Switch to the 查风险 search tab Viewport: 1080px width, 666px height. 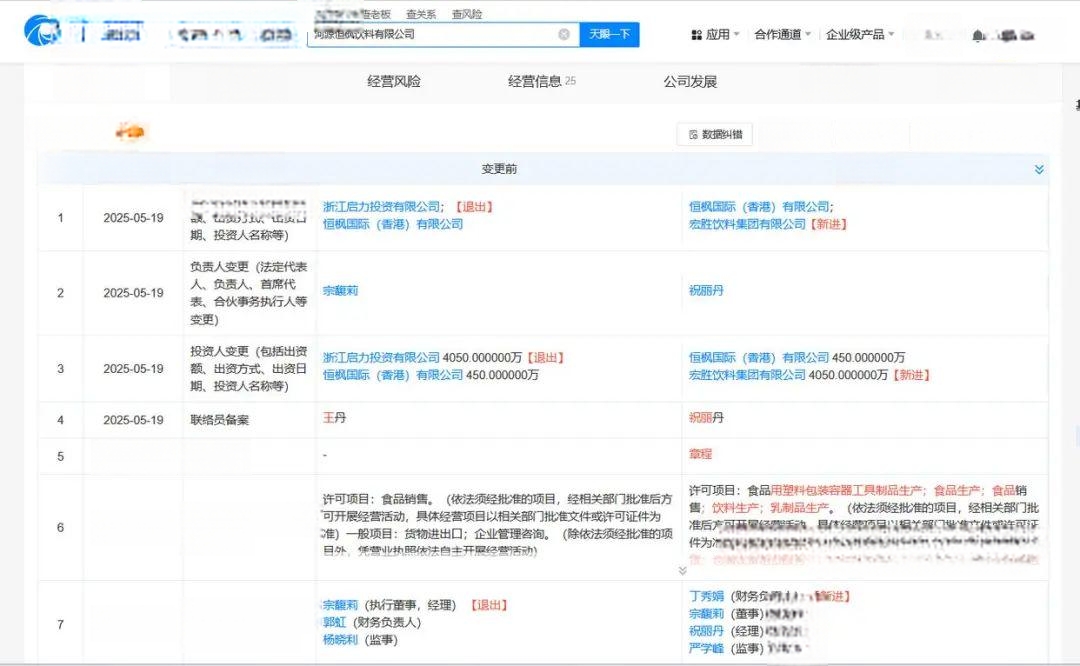(x=467, y=14)
